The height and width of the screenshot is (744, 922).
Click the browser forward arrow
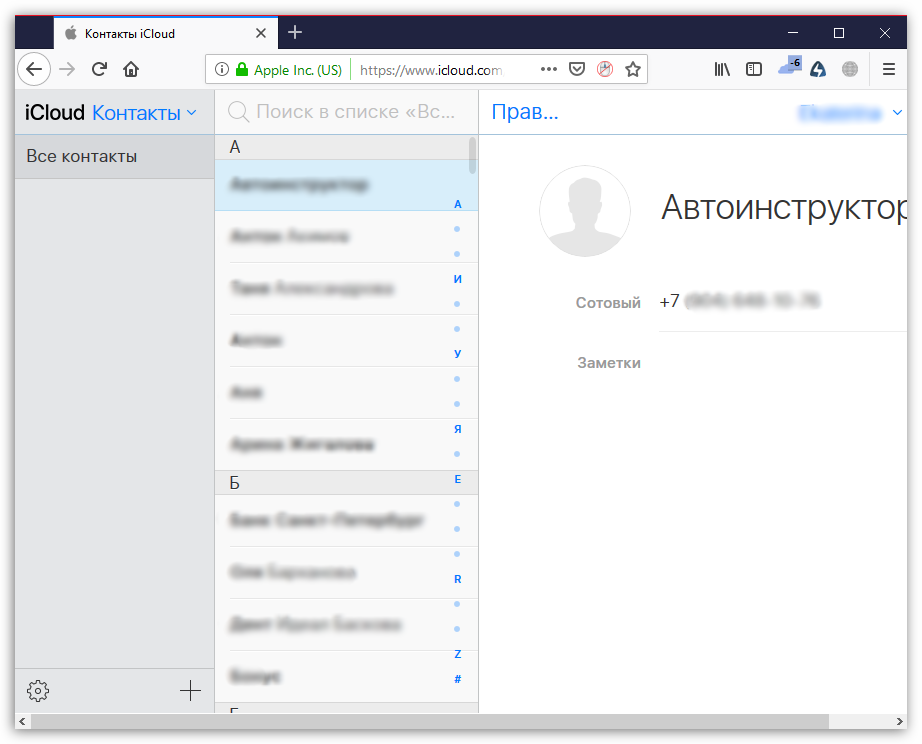(x=67, y=69)
